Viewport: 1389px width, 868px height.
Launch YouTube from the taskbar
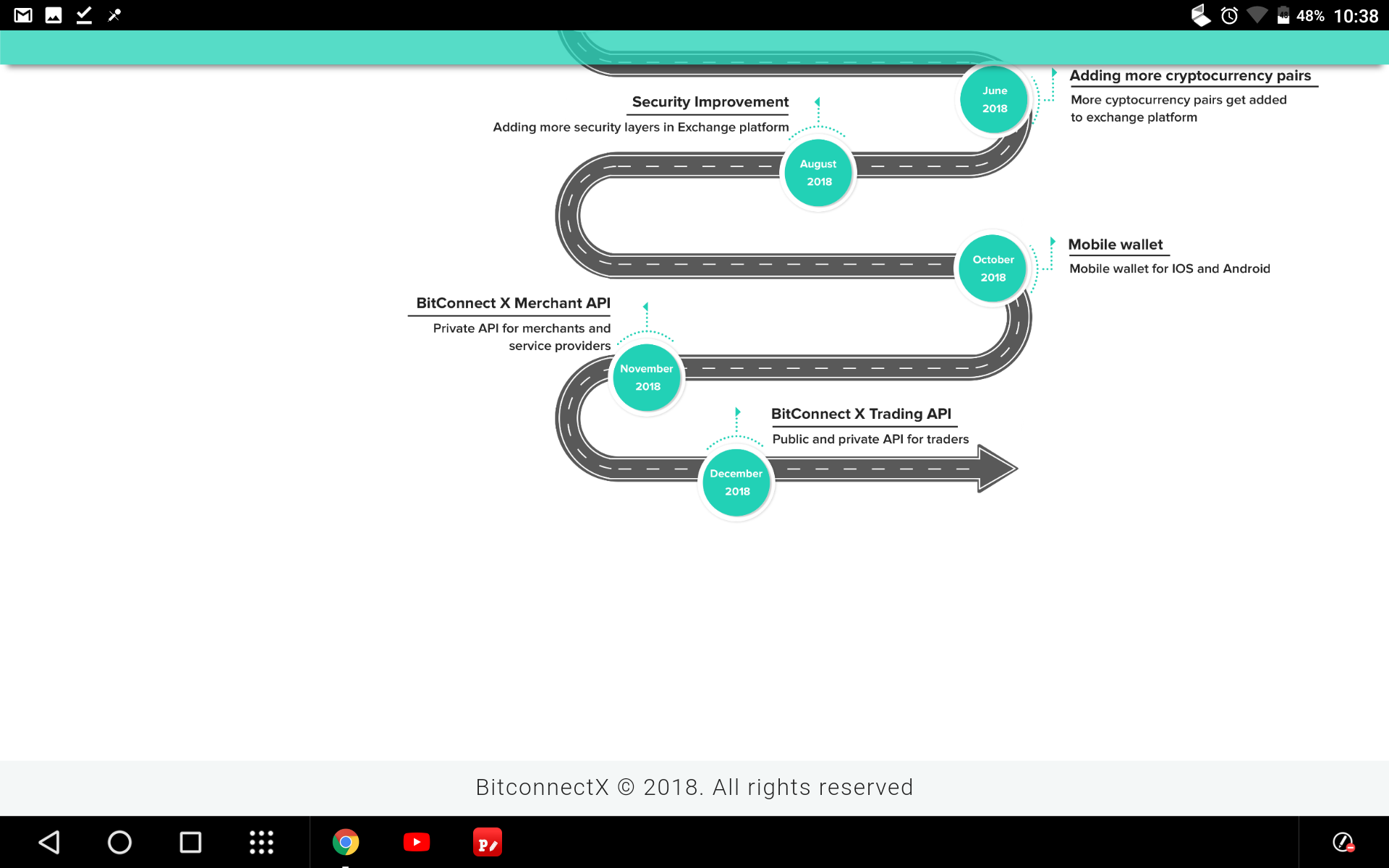417,842
